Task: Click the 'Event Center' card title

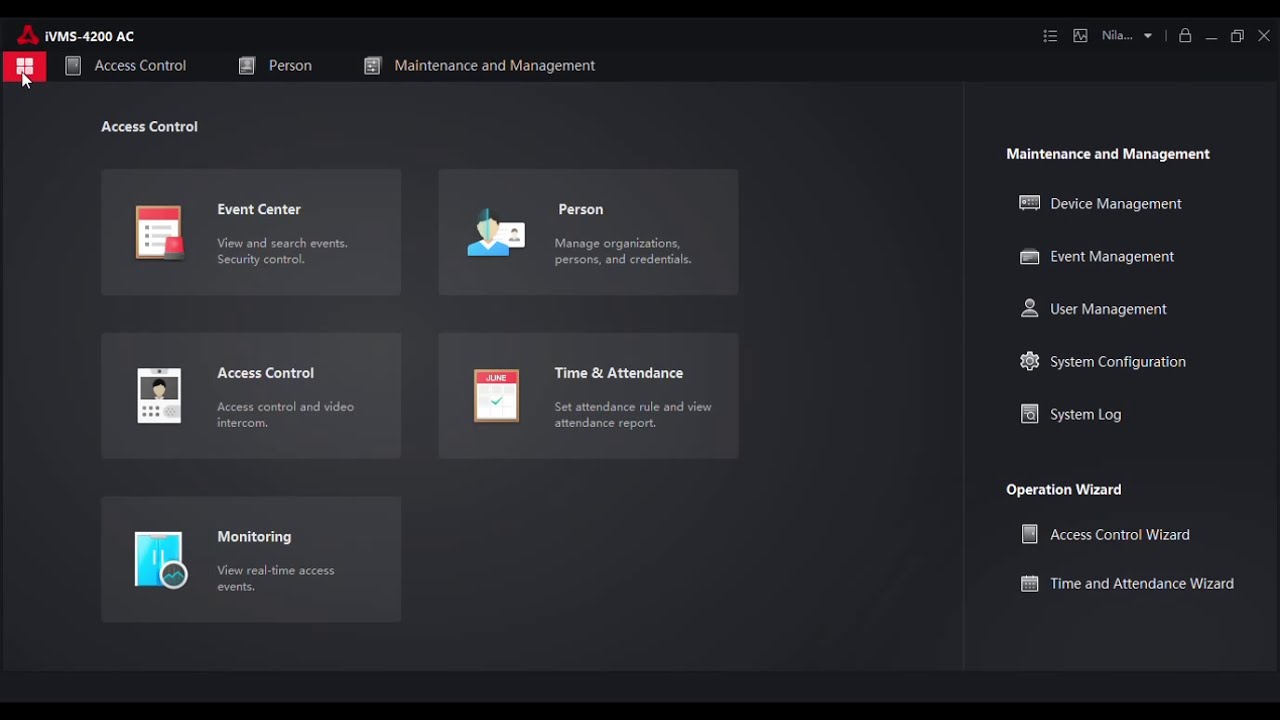Action: pos(259,209)
